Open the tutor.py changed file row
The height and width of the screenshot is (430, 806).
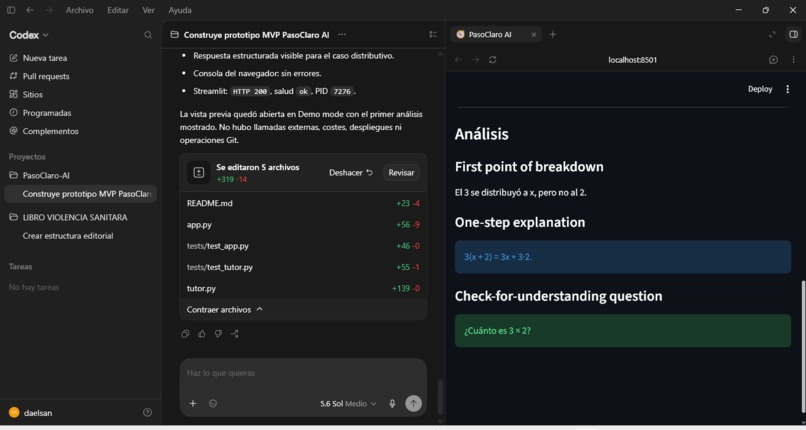[303, 288]
